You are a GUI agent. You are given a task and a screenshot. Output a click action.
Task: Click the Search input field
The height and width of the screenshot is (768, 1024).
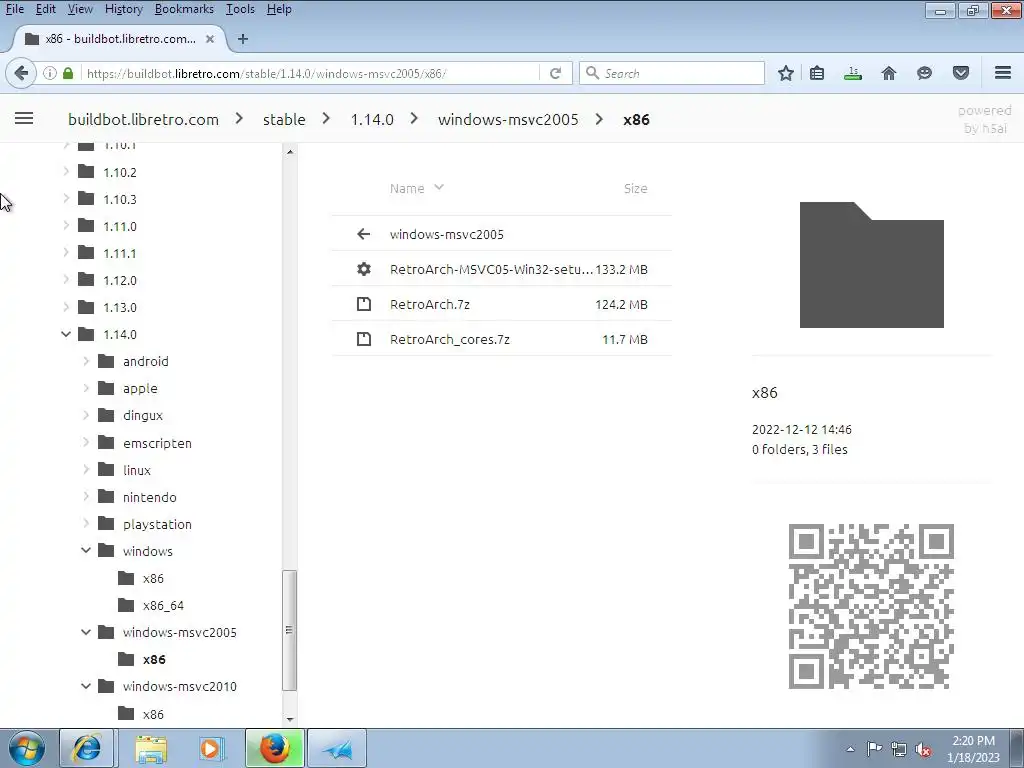coord(672,73)
